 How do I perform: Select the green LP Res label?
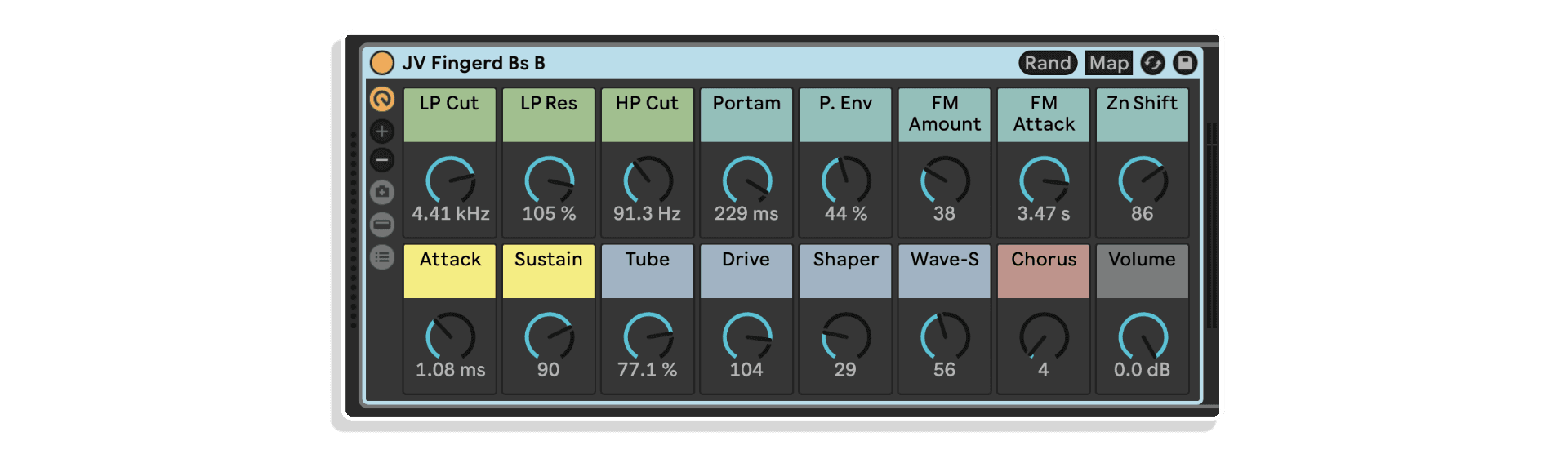coord(549,115)
